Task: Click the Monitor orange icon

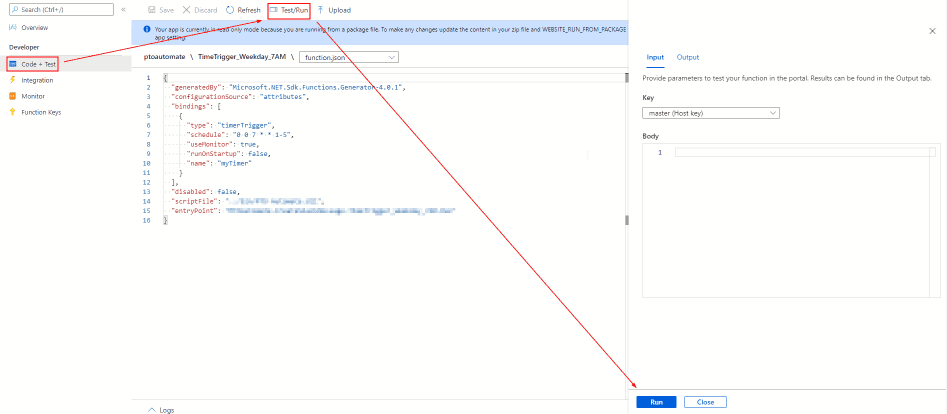Action: (13, 96)
